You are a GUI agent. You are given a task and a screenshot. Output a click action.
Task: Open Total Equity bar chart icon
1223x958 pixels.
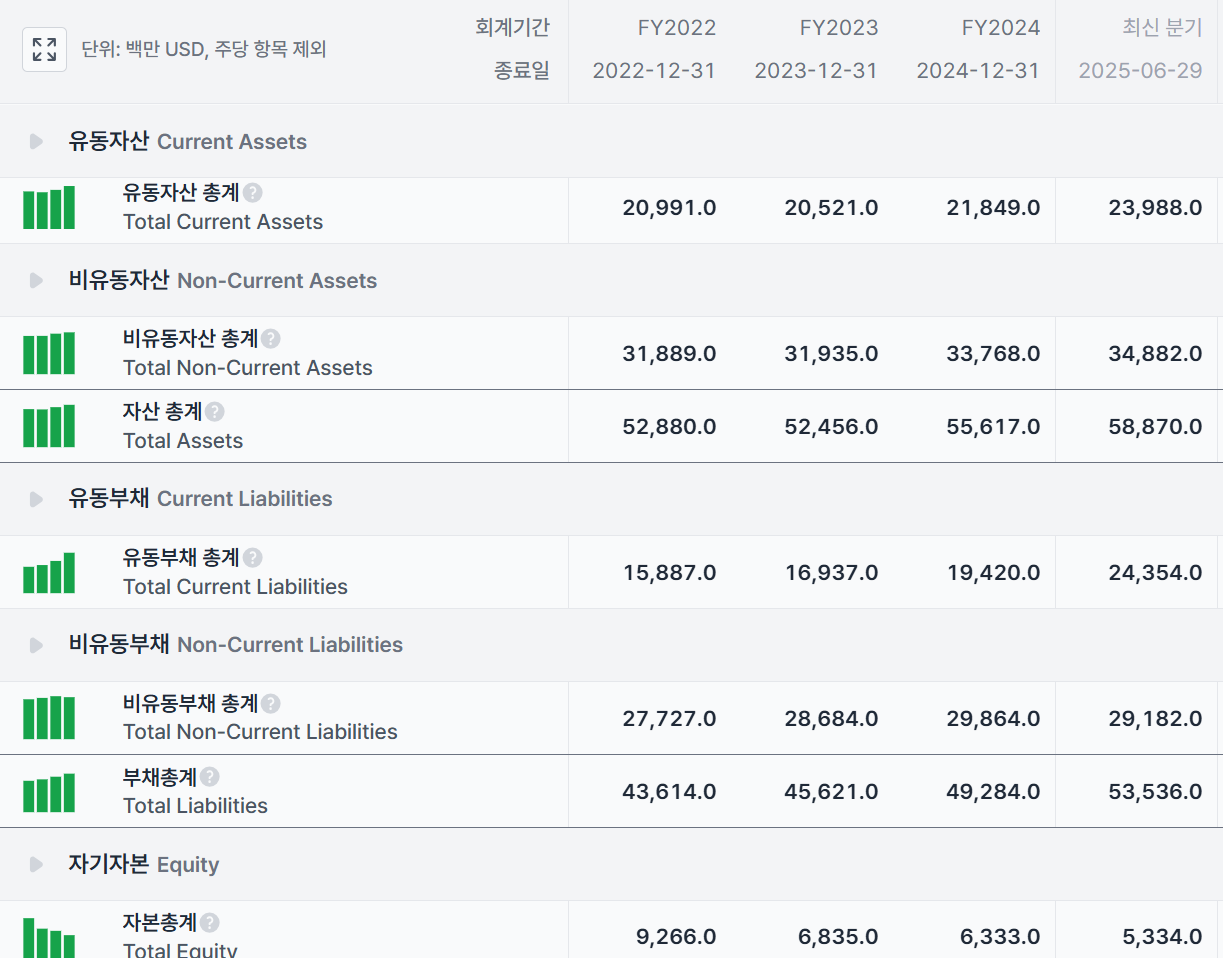(x=49, y=938)
